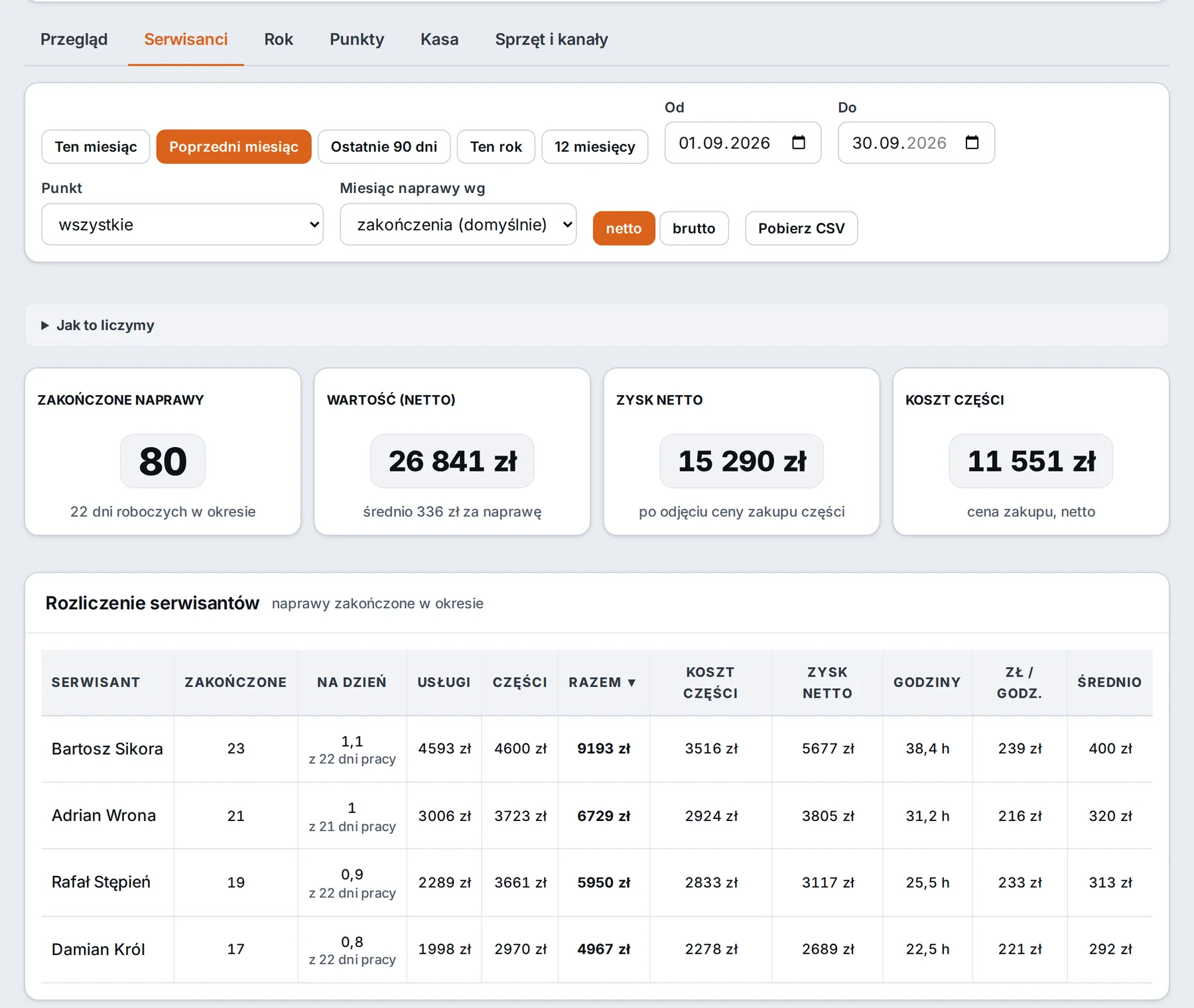Click Damian Król's 22,5 h hours
Screen dimensions: 1194x1008
927,949
